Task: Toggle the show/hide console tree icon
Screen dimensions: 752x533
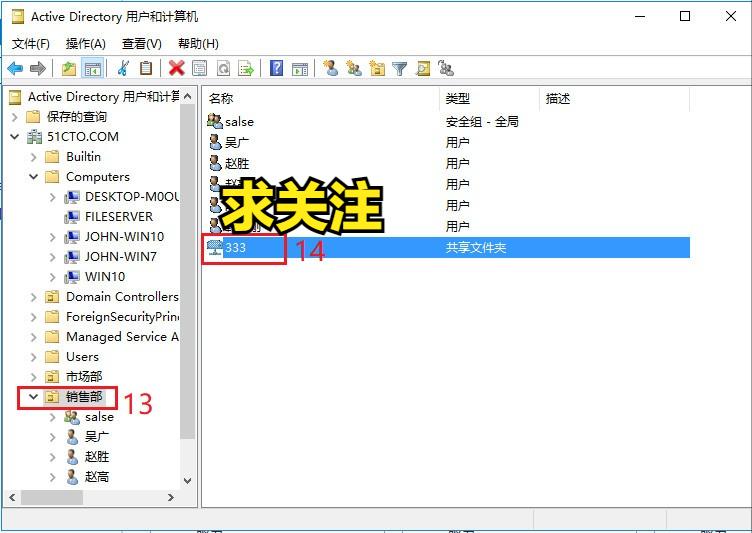Action: 92,69
